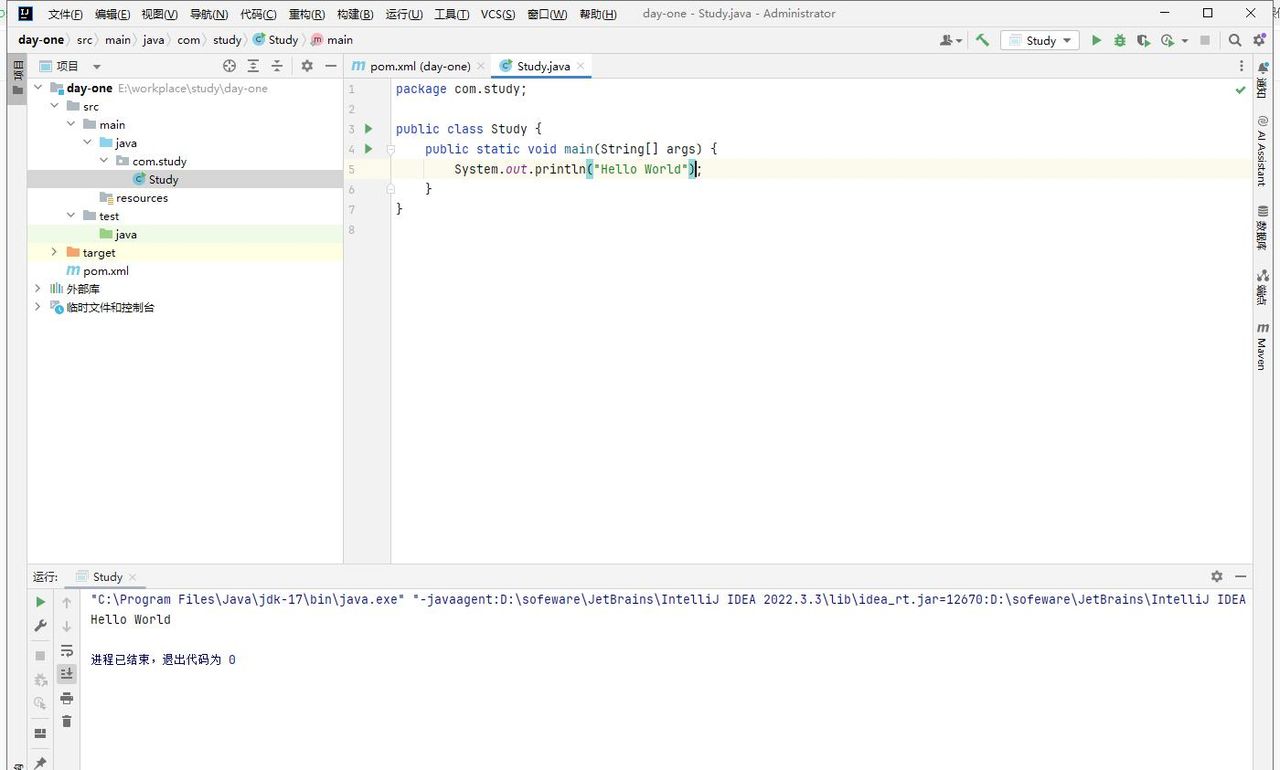Toggle pin tab in the run panel
Image resolution: width=1280 pixels, height=770 pixels.
click(x=40, y=763)
